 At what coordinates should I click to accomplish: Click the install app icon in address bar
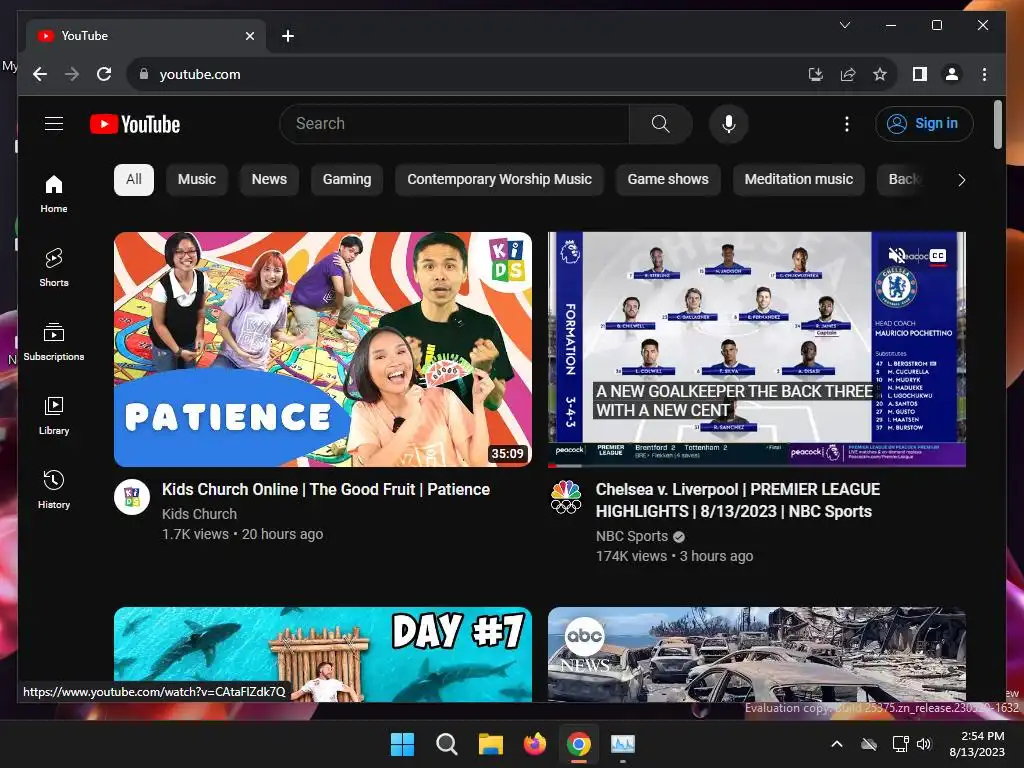point(816,74)
